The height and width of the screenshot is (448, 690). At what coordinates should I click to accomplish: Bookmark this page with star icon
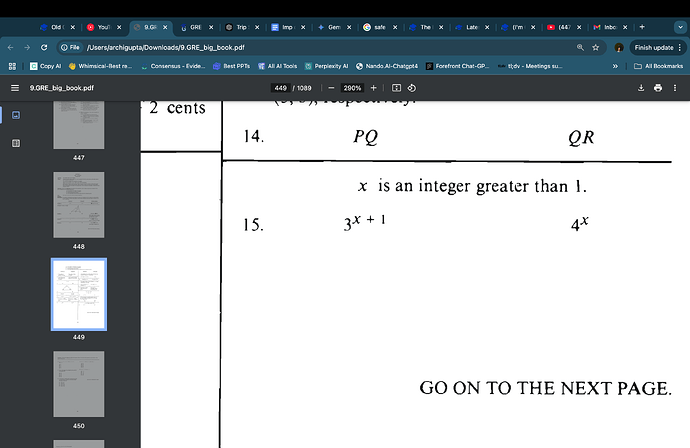(x=596, y=48)
